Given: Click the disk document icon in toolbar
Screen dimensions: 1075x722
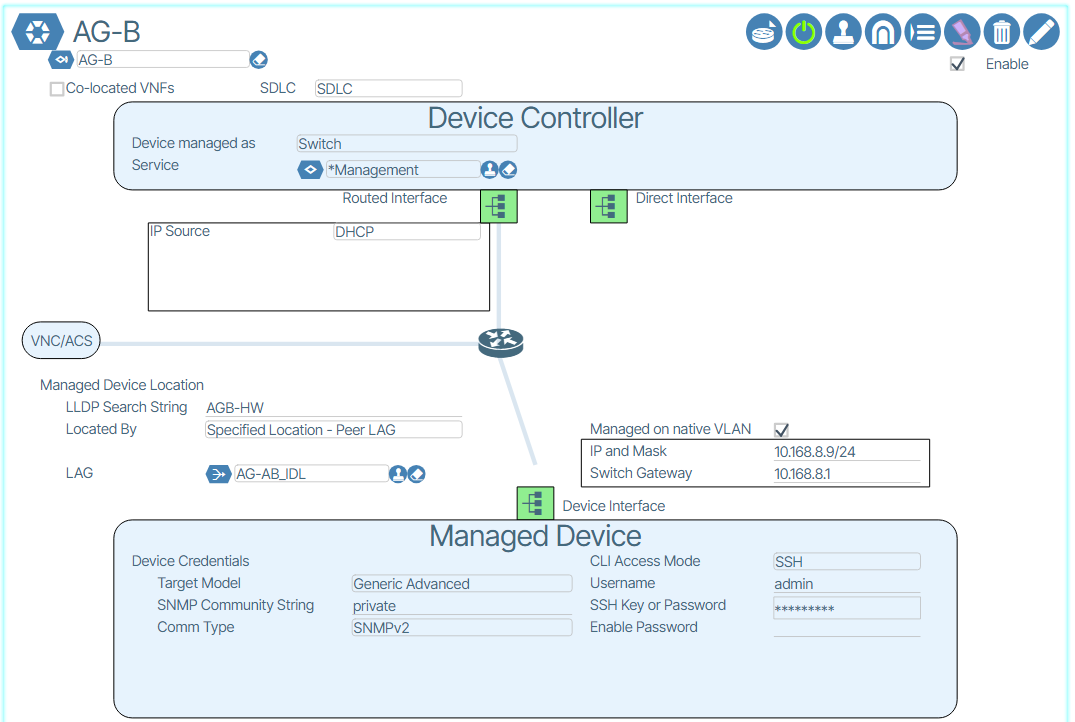Looking at the screenshot, I should [765, 32].
